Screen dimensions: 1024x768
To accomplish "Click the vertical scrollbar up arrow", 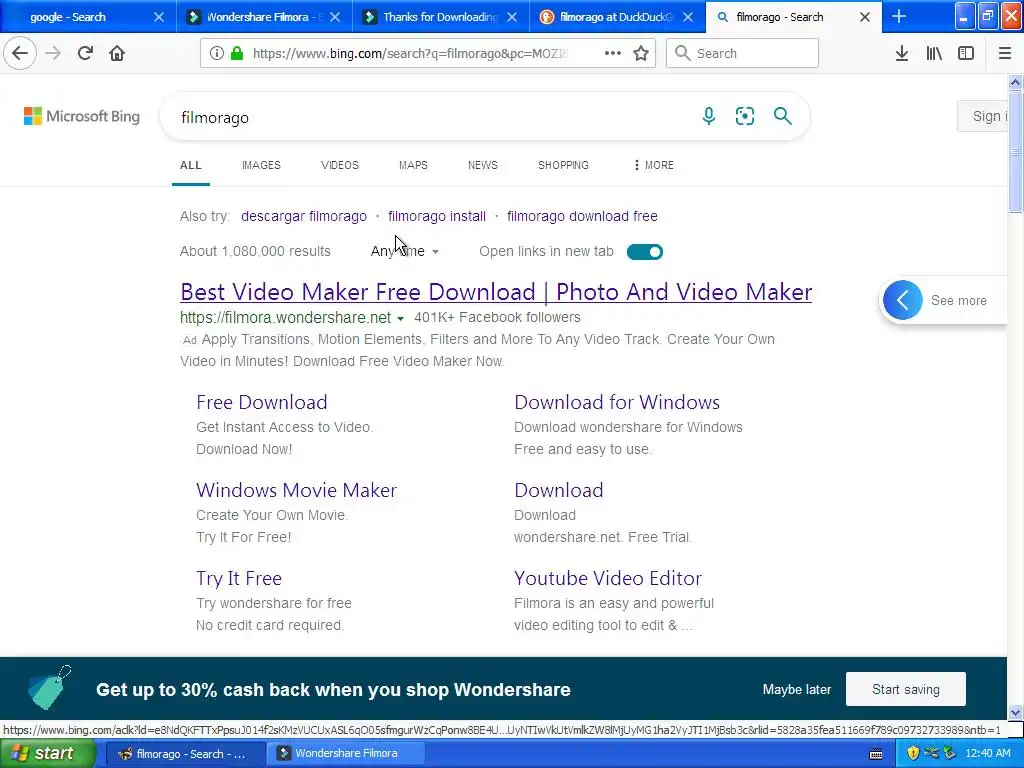I will pyautogui.click(x=1015, y=82).
